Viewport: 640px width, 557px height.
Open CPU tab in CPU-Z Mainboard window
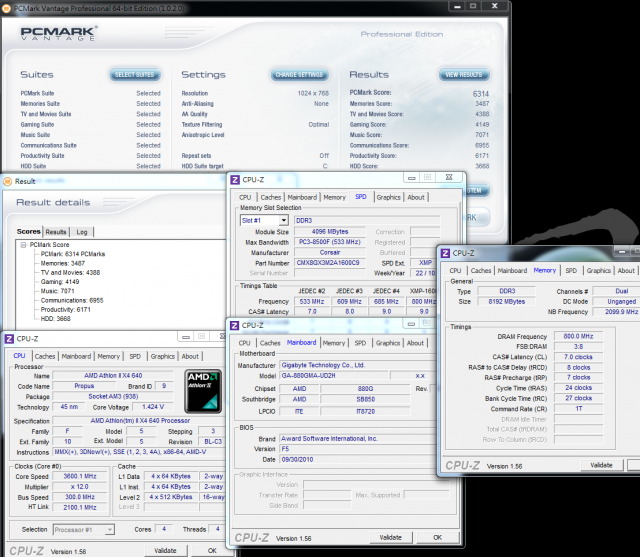[244, 343]
